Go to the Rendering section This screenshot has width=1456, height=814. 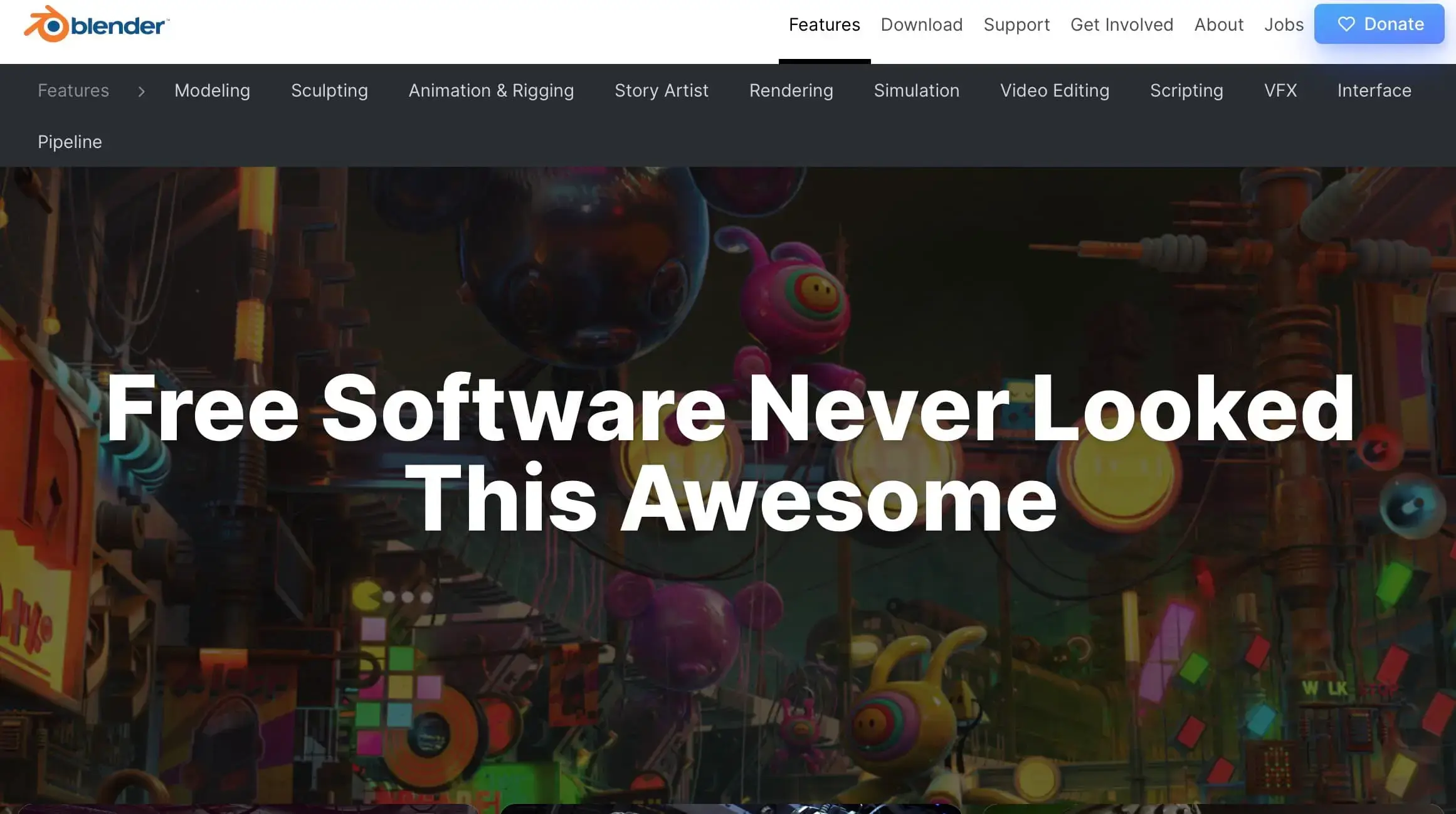point(791,91)
